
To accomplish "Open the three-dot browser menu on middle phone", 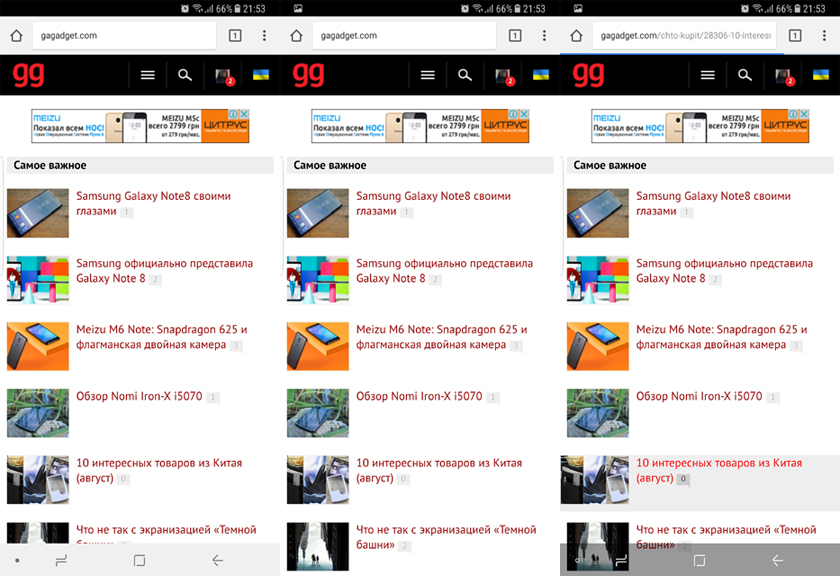I will coord(544,36).
